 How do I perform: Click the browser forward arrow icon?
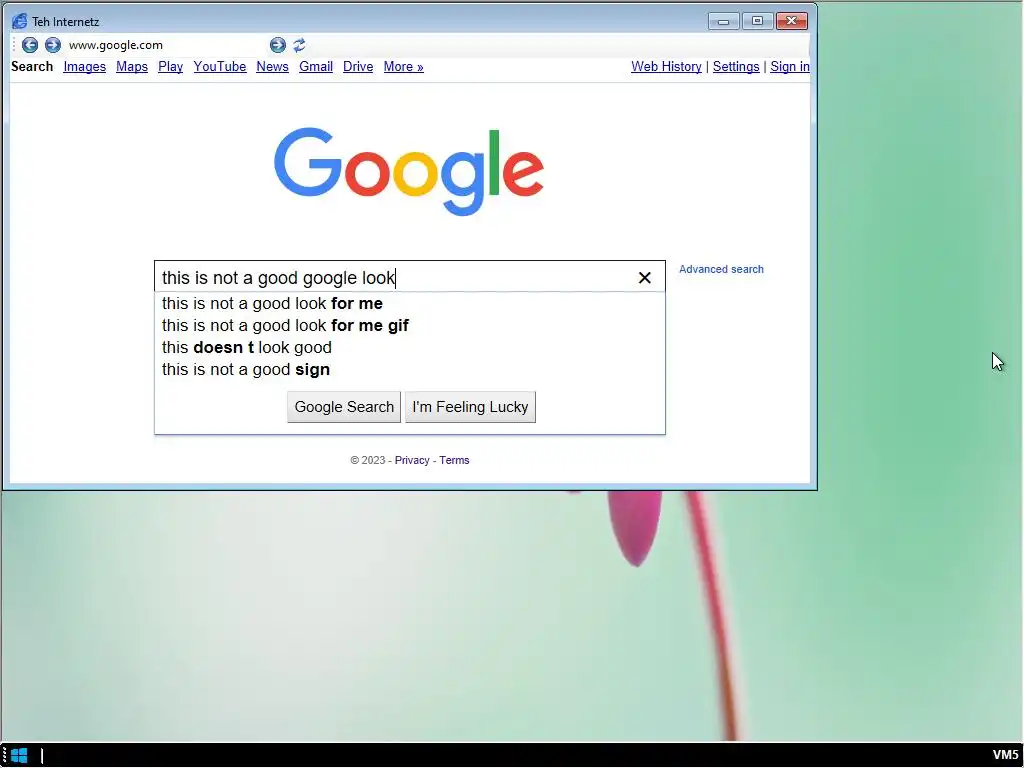tap(53, 44)
